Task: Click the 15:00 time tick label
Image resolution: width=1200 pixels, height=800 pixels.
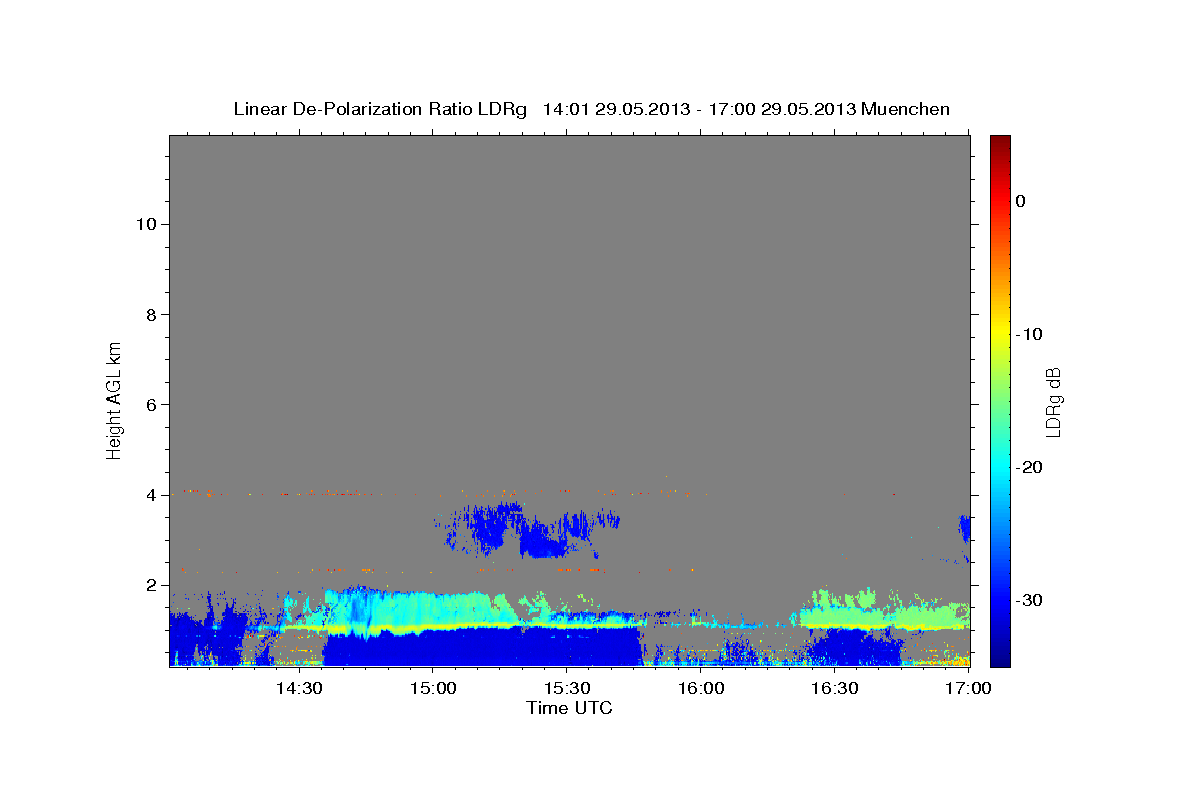Action: point(433,688)
